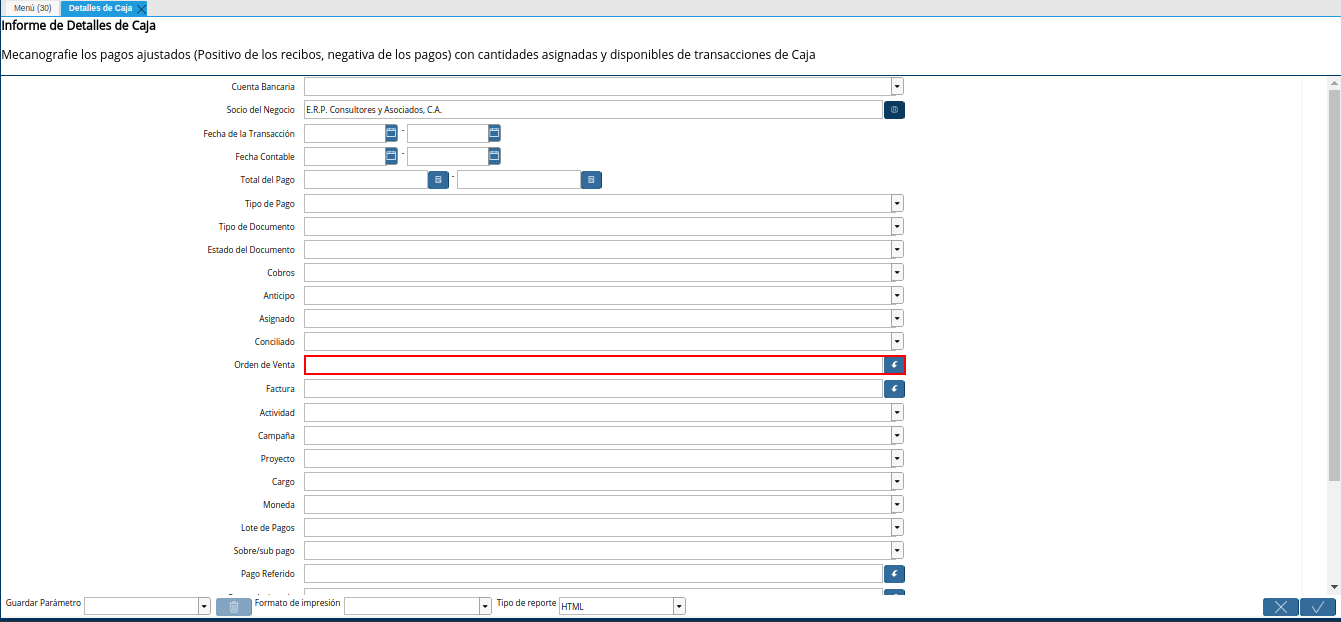Click the first Total del Pago amount field
This screenshot has width=1341, height=622.
[366, 180]
